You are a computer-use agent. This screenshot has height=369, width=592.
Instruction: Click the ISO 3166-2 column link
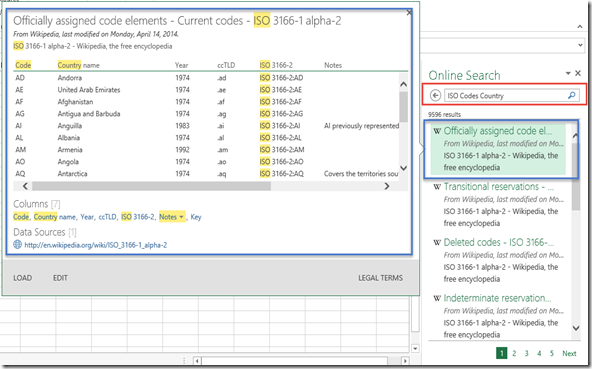click(137, 217)
